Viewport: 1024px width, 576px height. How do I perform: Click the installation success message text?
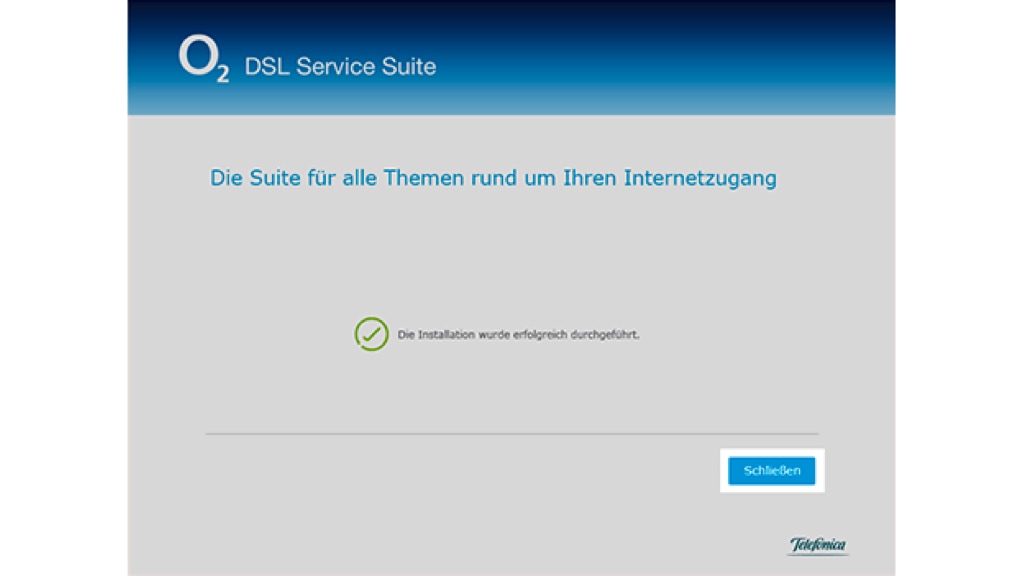click(x=520, y=334)
